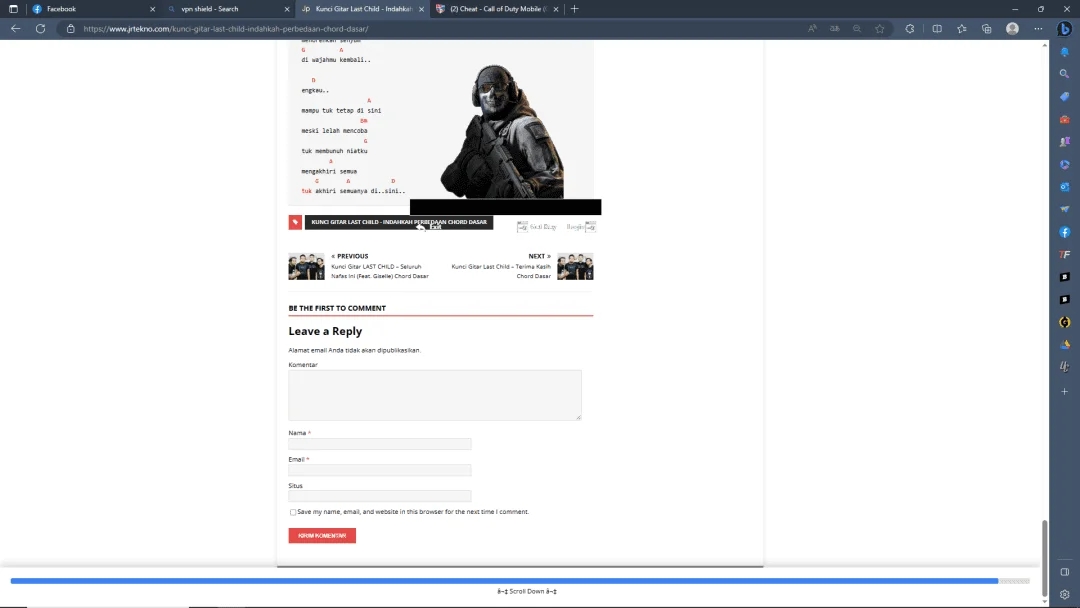Close the vpn shield Search tab
The image size is (1080, 608).
tap(287, 9)
